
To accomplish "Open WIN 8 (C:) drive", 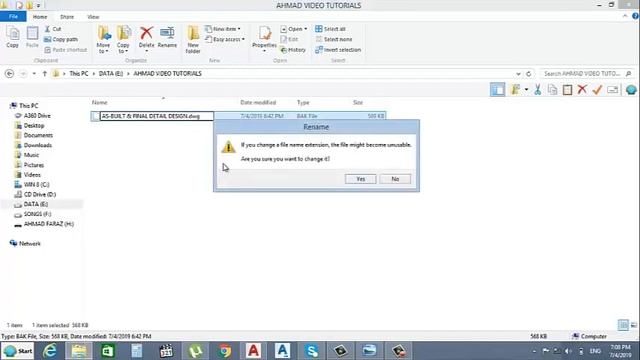I will tap(36, 184).
